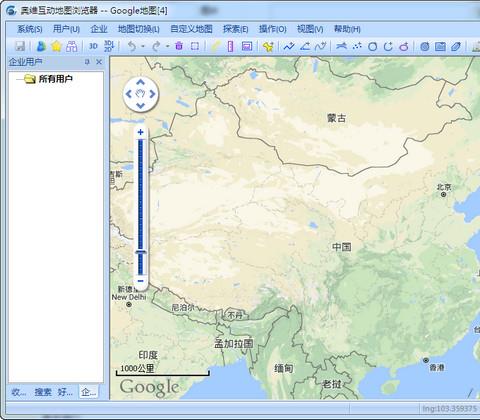Screen dimensions: 480x420
Task: Open the 用户(U) menu
Action: click(66, 29)
